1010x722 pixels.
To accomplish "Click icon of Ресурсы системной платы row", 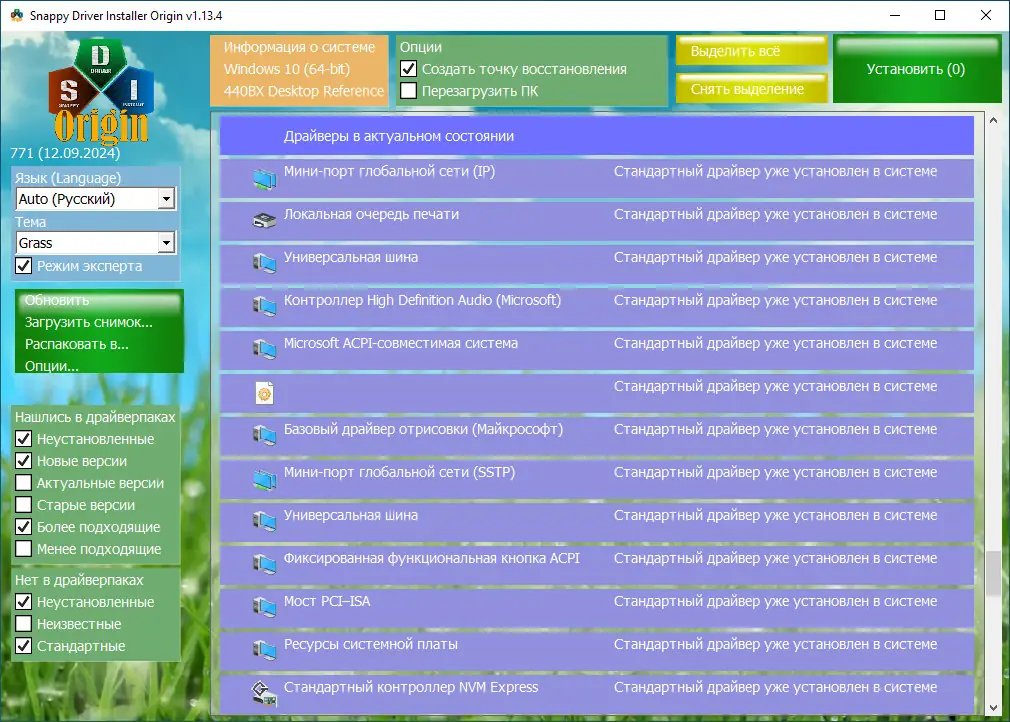I will [264, 651].
